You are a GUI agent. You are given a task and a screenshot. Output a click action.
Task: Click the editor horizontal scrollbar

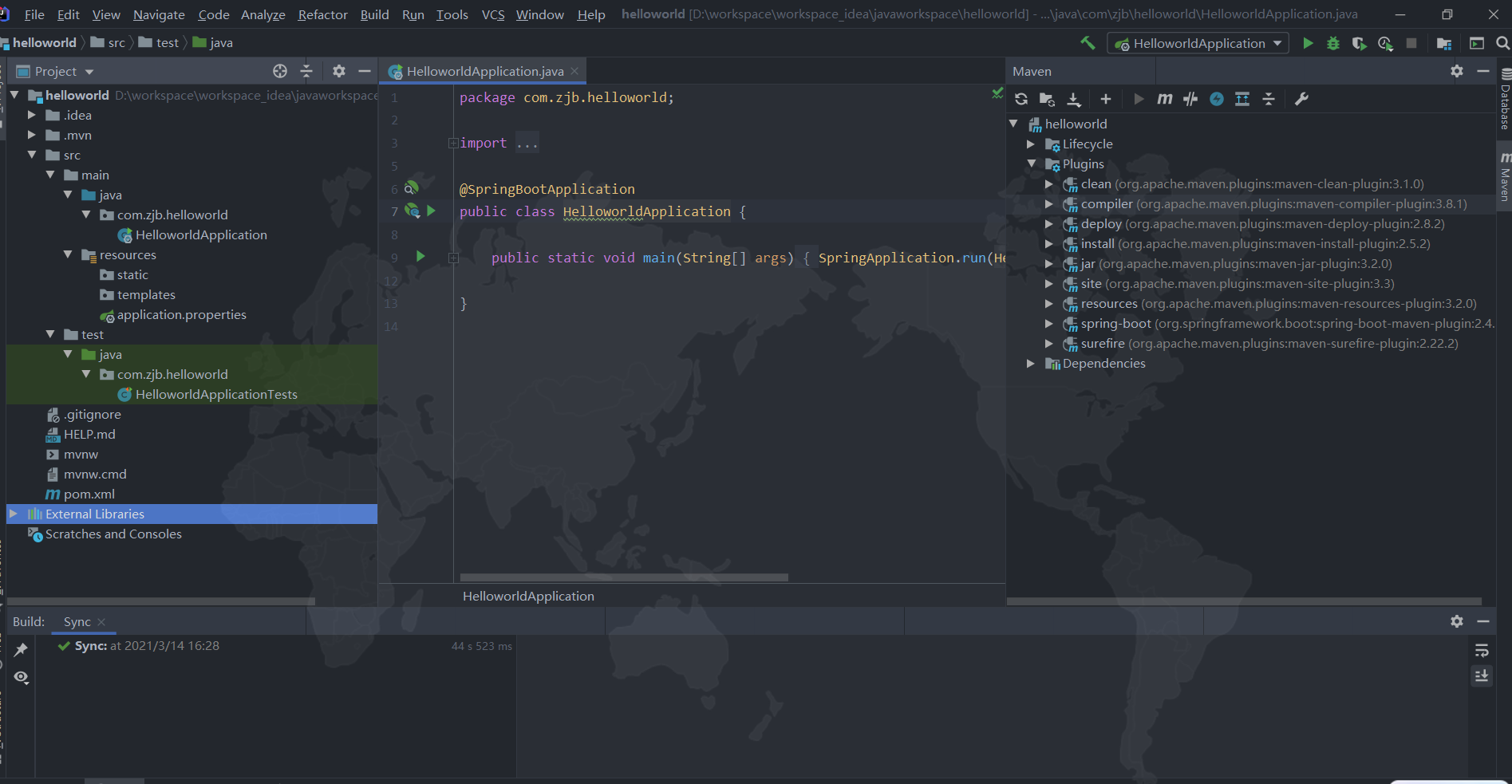click(624, 577)
